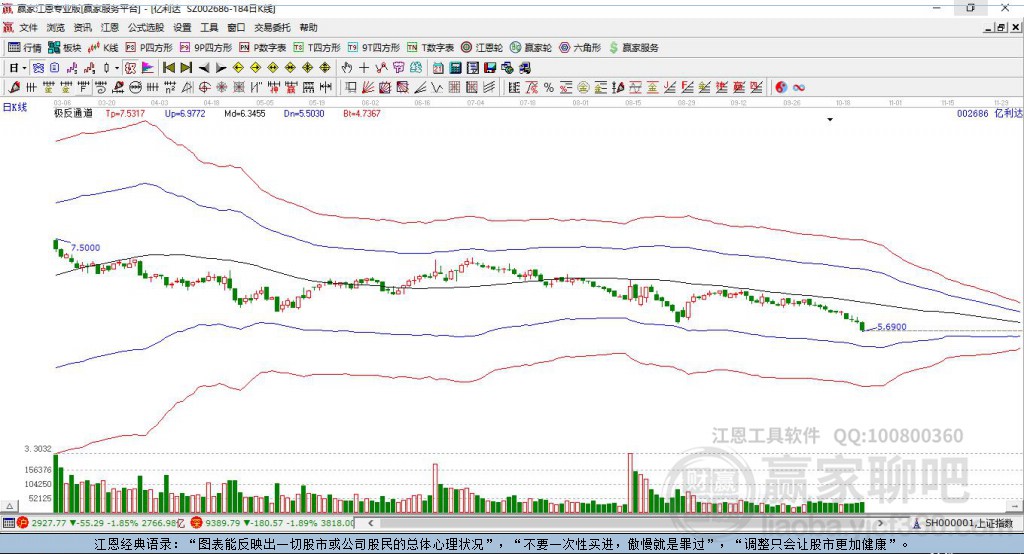
Task: Select the red pencil drawing tool
Action: click(x=14, y=88)
